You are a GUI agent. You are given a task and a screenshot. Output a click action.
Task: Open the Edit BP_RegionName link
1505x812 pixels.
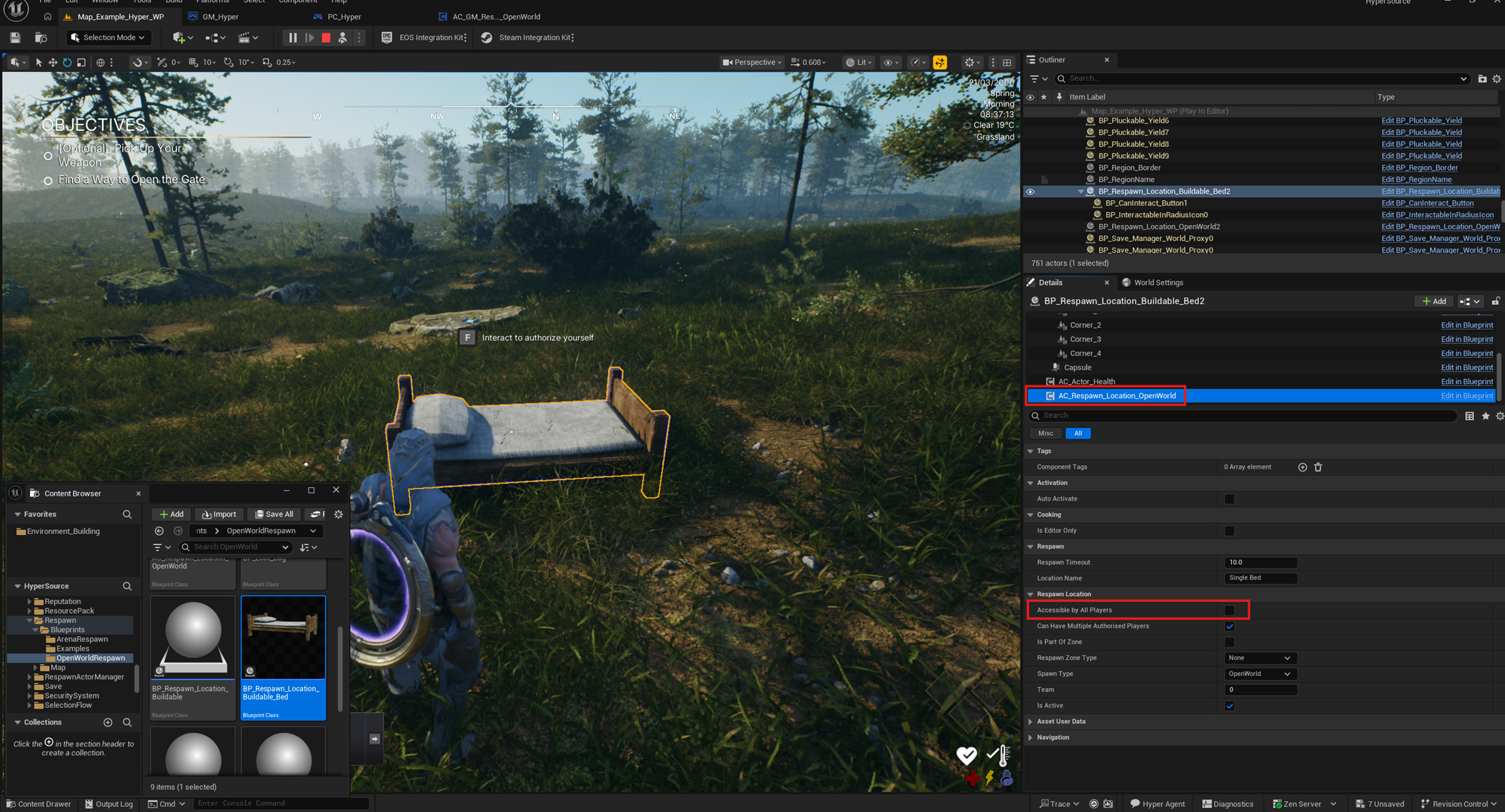coord(1417,179)
